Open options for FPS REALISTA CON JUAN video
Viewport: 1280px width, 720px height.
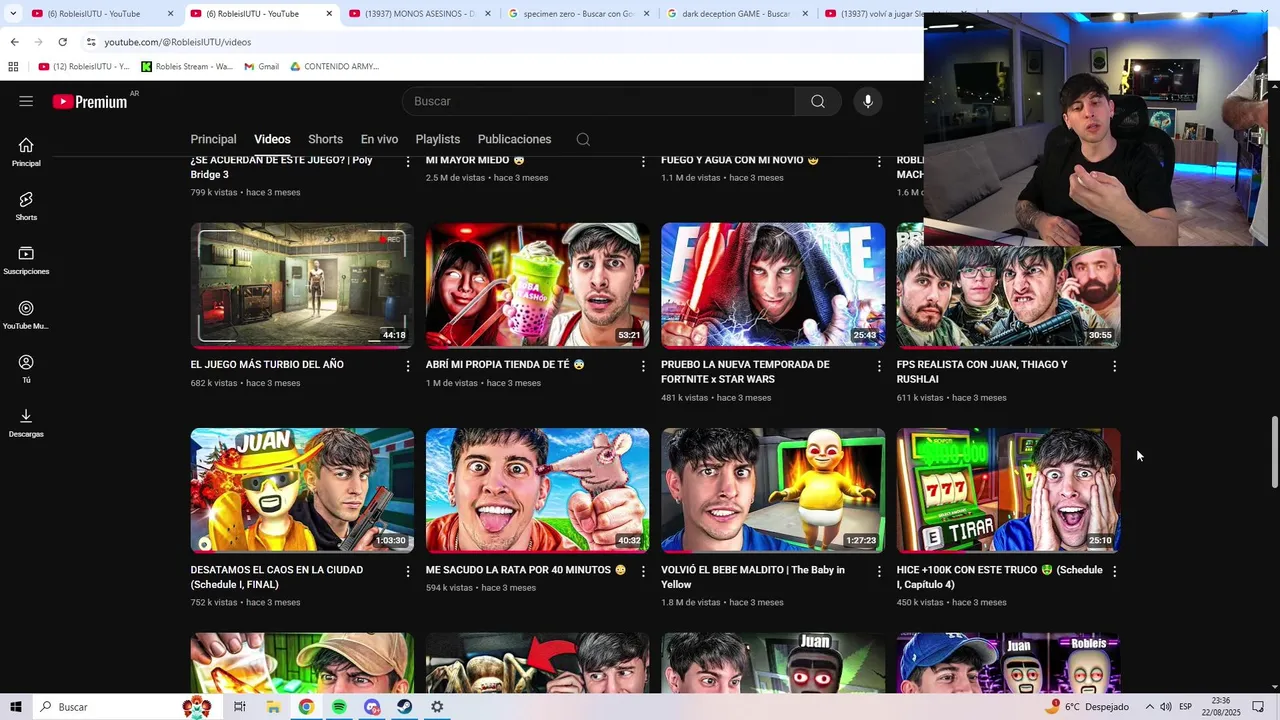[1114, 366]
